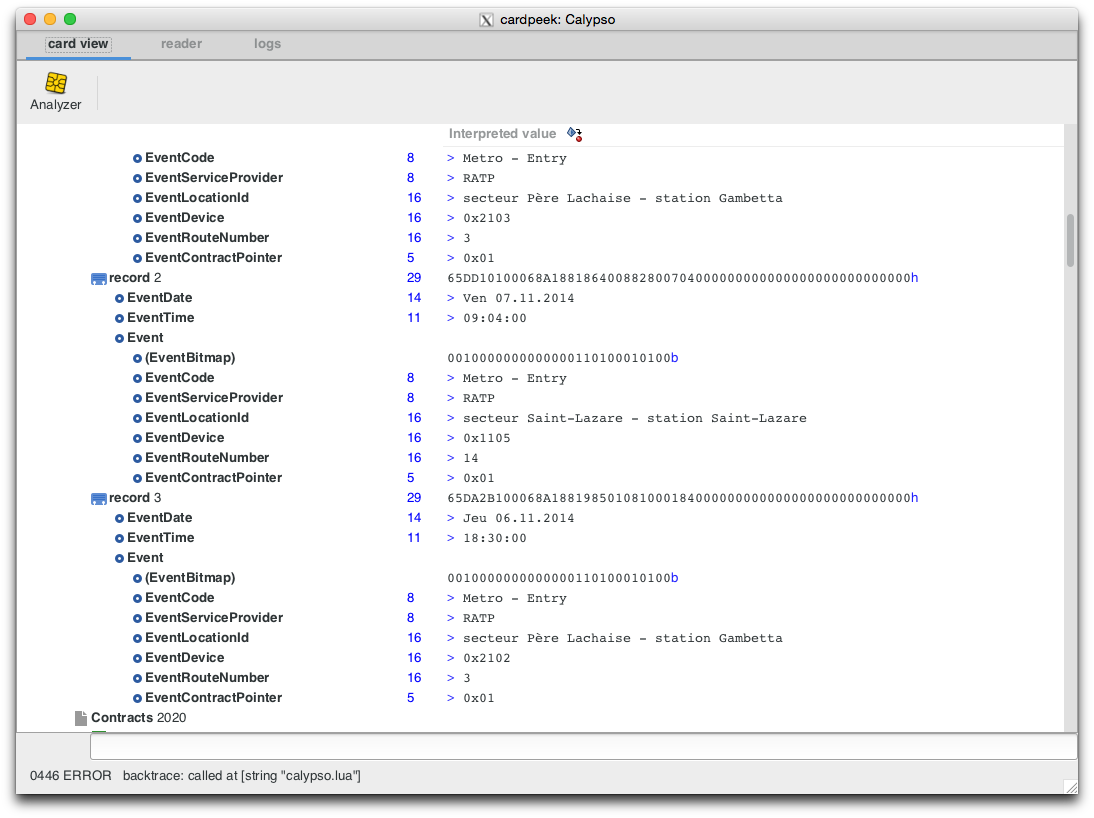Viewport: 1094px width, 818px height.
Task: Select the card view tab
Action: point(78,43)
